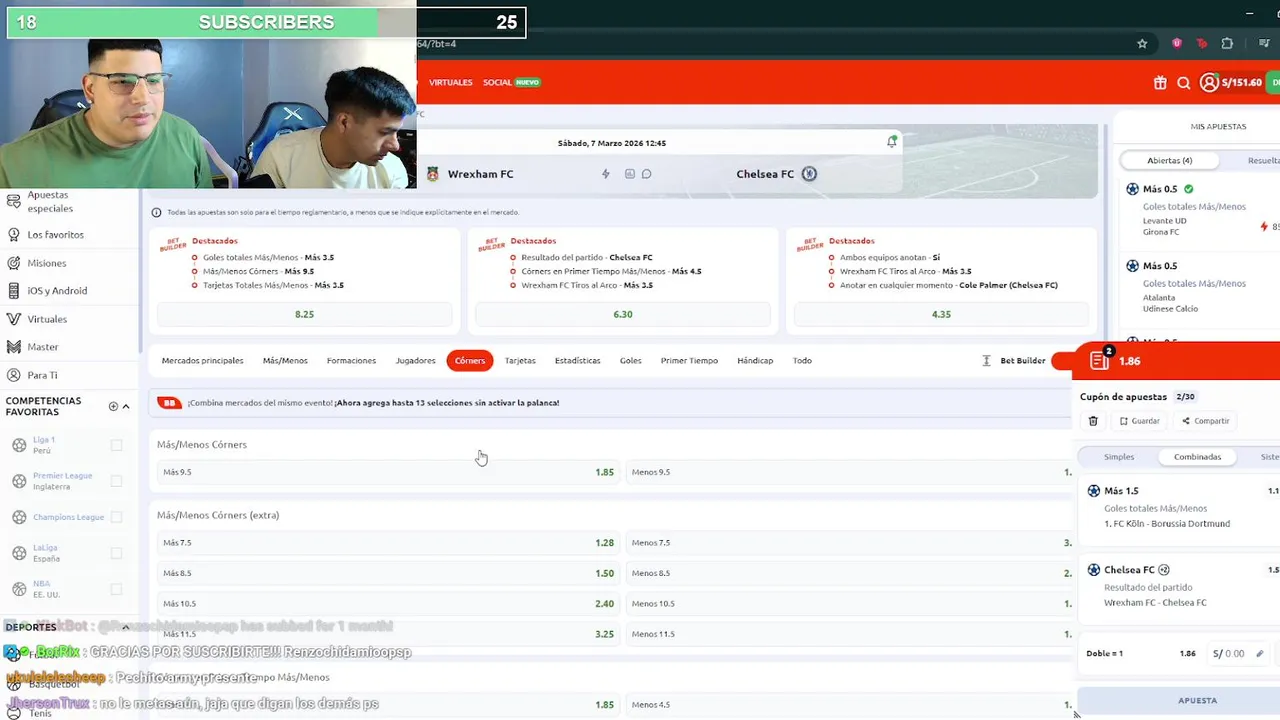This screenshot has width=1280, height=720.
Task: Switch to Más/Menos markets tab
Action: coord(285,361)
